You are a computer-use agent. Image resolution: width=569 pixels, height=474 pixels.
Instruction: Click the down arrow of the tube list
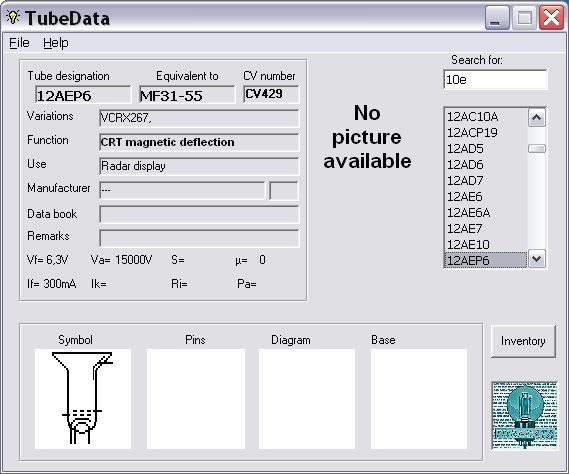pos(537,259)
